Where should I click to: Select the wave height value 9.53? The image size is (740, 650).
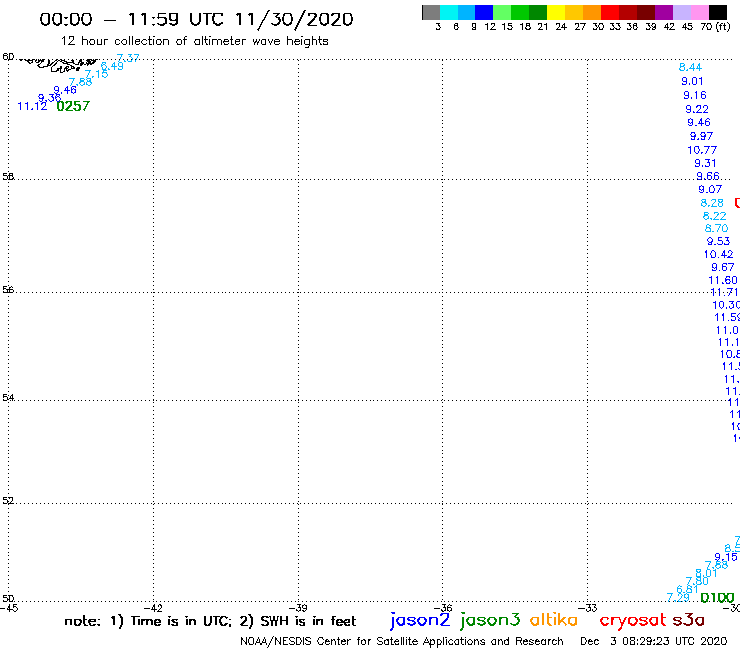coord(718,241)
